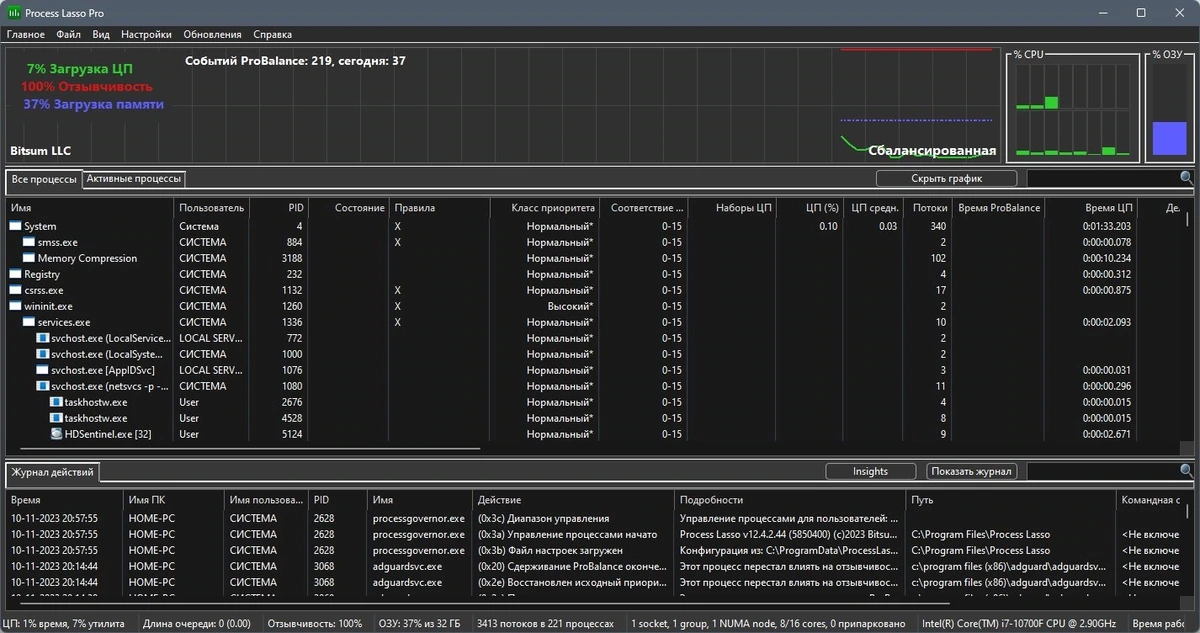Click ОЗУ: 37% из 32 ГБ status entry
The image size is (1200, 633).
pyautogui.click(x=419, y=624)
